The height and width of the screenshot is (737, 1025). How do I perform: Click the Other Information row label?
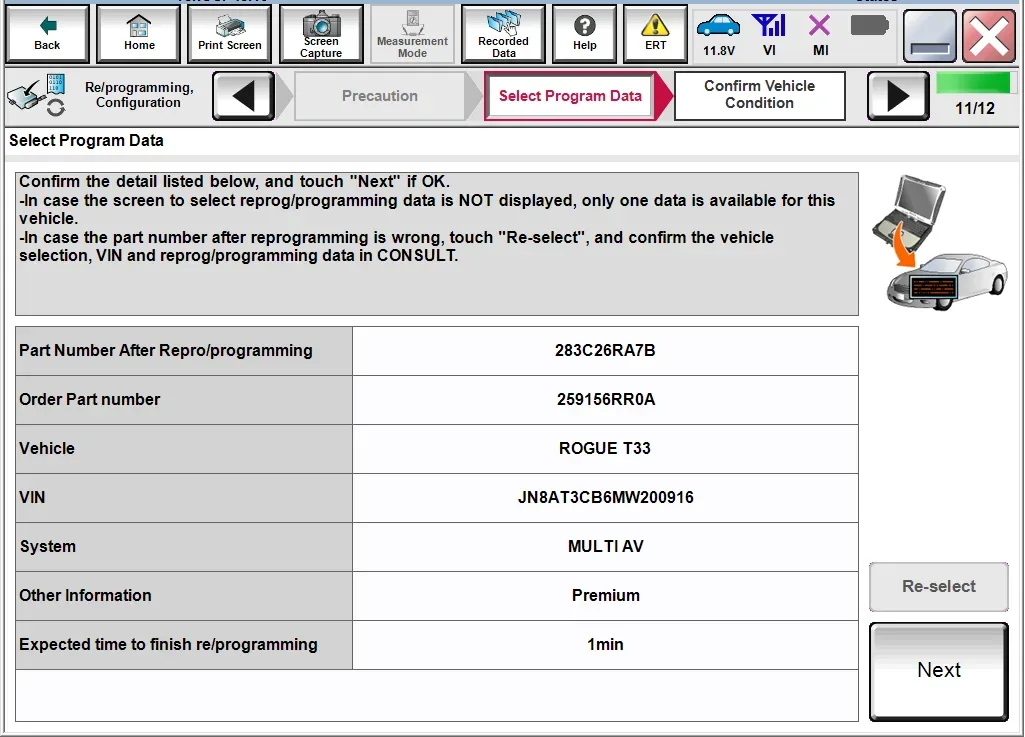184,596
